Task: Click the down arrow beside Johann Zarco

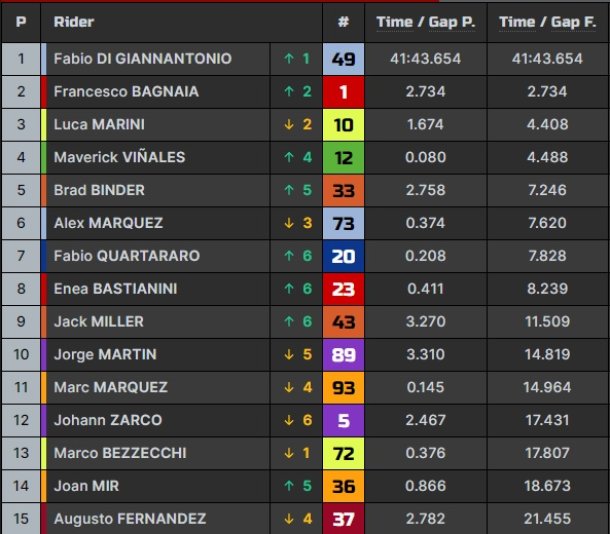Action: (x=289, y=420)
